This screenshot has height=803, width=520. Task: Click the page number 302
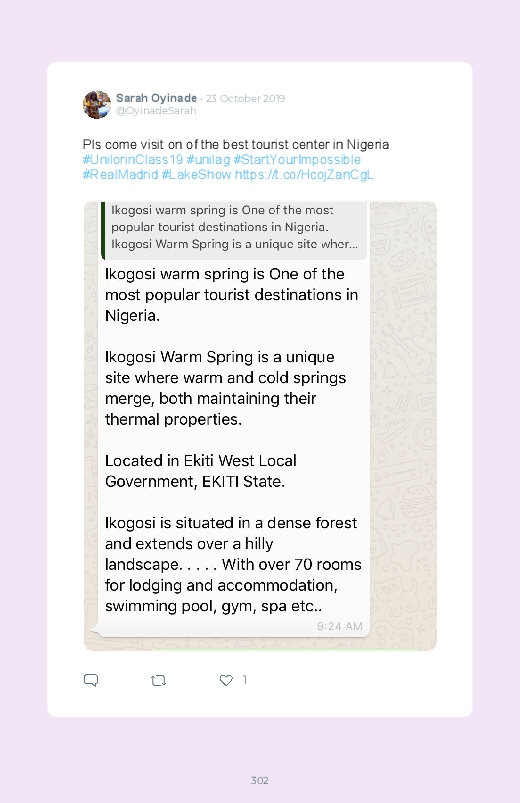coord(260,780)
